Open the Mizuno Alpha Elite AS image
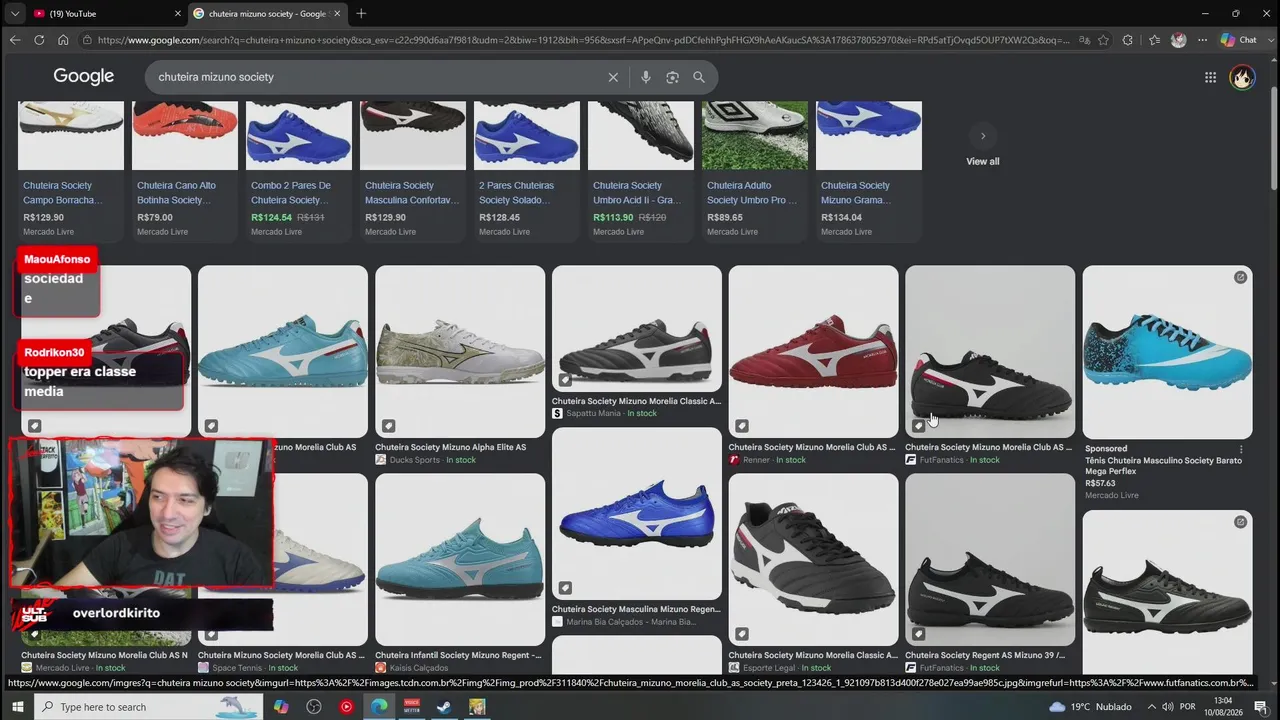 (x=460, y=351)
